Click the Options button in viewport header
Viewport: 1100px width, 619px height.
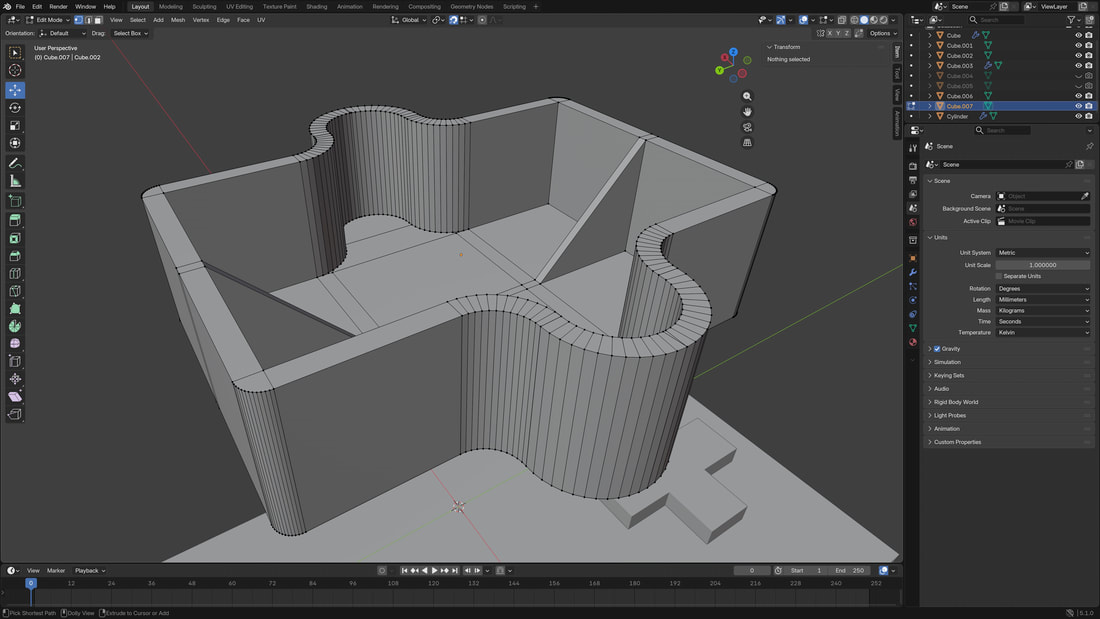pos(881,33)
